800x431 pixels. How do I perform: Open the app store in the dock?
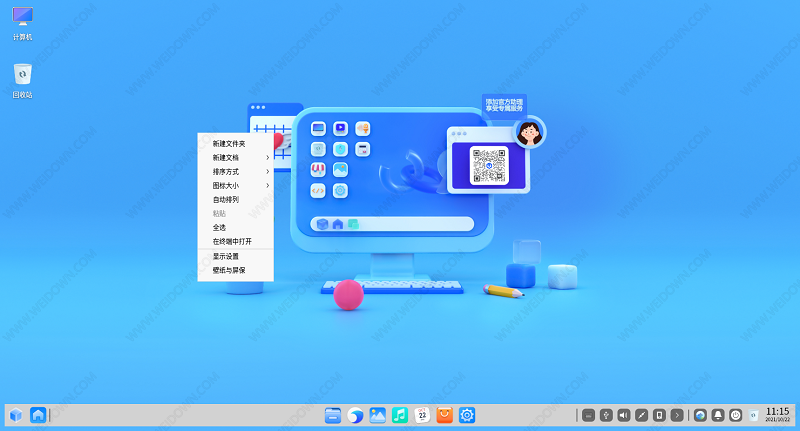pyautogui.click(x=444, y=414)
